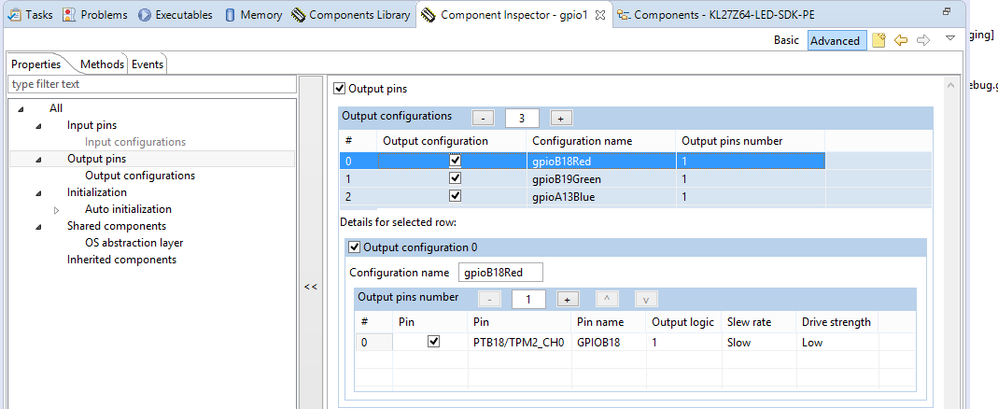The image size is (998, 409).
Task: Click the Problems view icon
Action: click(69, 15)
